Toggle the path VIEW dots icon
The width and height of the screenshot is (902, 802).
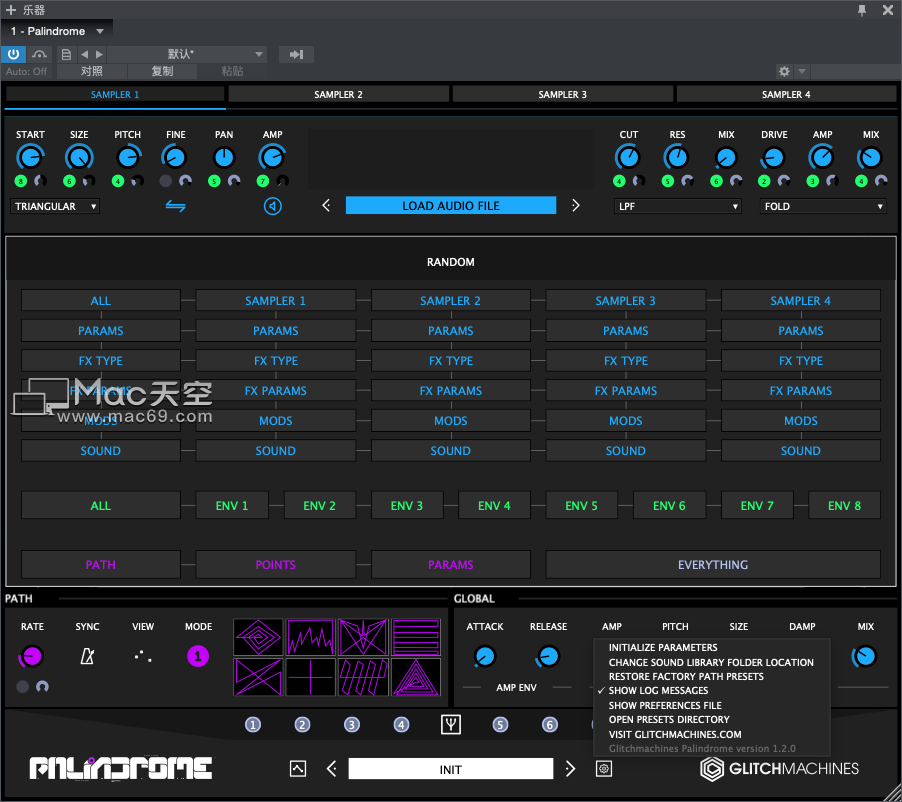click(143, 656)
